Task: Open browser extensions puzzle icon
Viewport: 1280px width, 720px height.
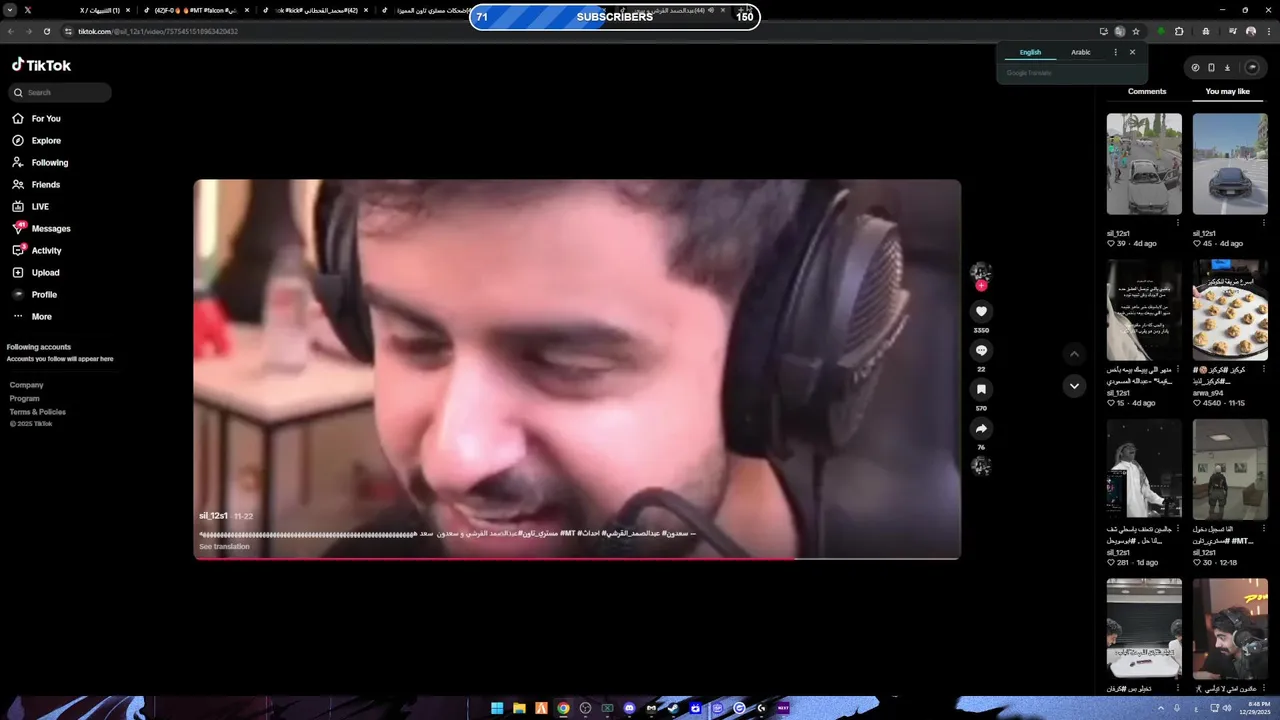Action: point(1179,31)
